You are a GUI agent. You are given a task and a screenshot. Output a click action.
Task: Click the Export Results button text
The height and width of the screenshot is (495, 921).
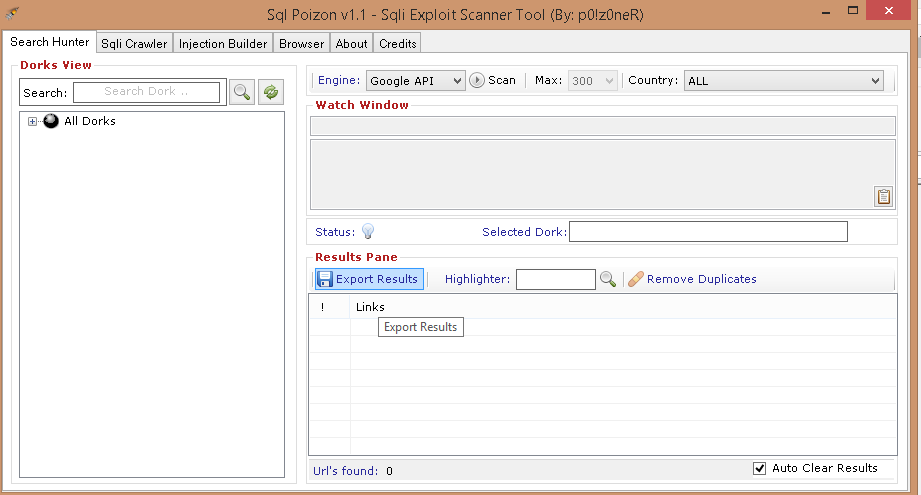click(x=377, y=279)
